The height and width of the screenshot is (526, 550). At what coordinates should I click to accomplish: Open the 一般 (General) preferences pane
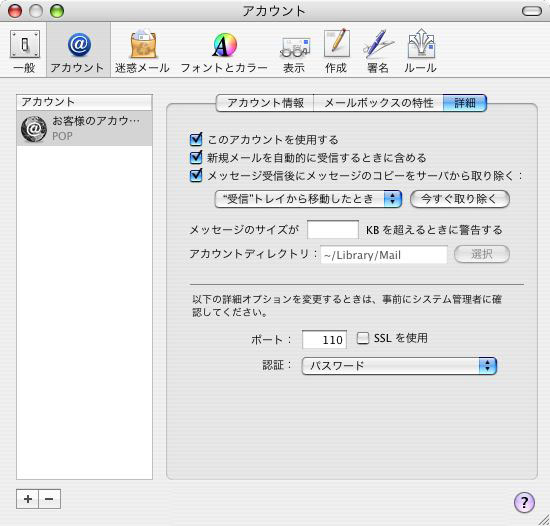[x=24, y=51]
